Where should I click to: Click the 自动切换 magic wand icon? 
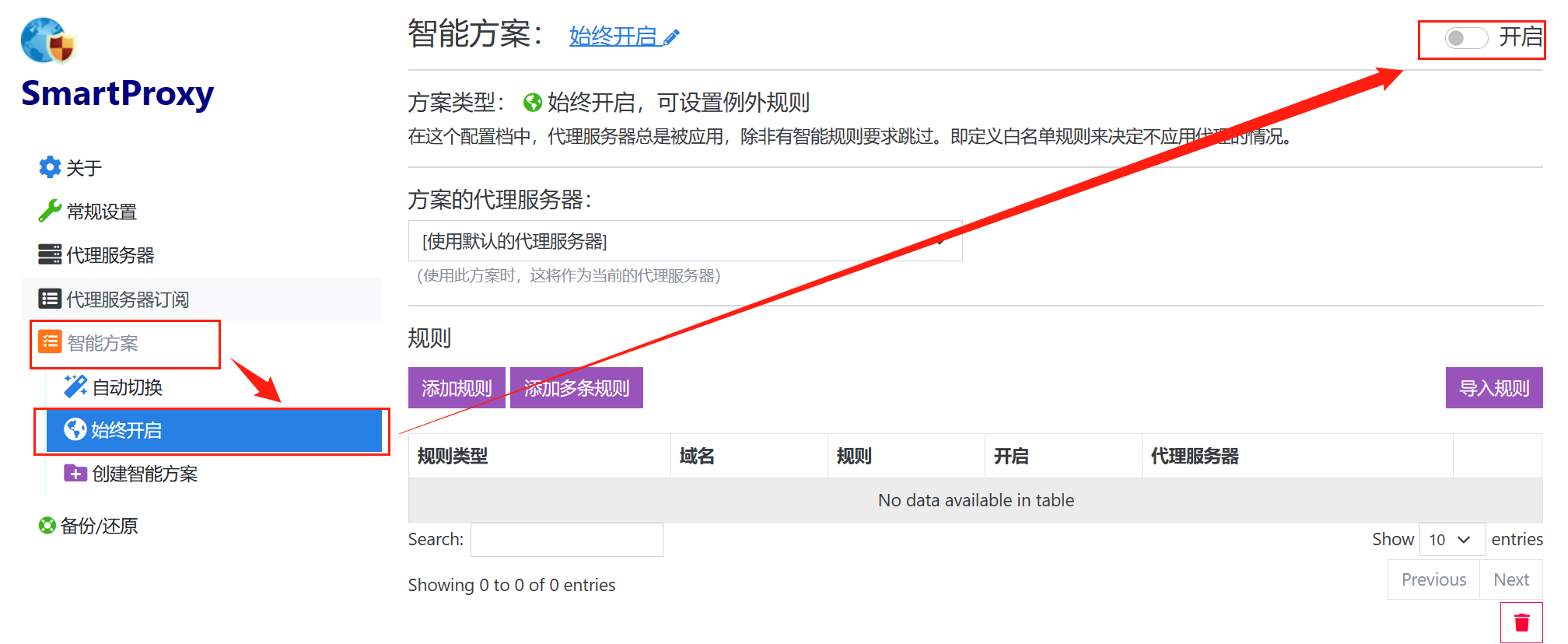pos(75,386)
